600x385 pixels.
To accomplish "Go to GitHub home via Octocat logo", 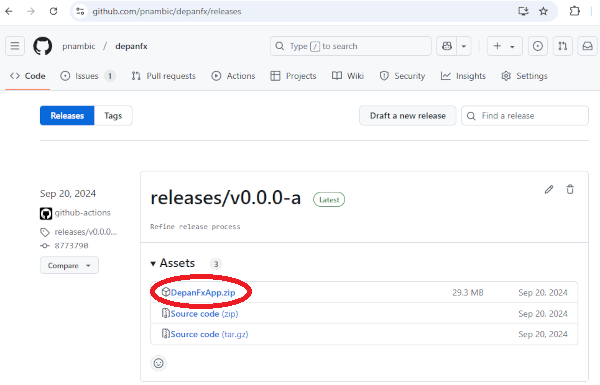I will pyautogui.click(x=42, y=46).
